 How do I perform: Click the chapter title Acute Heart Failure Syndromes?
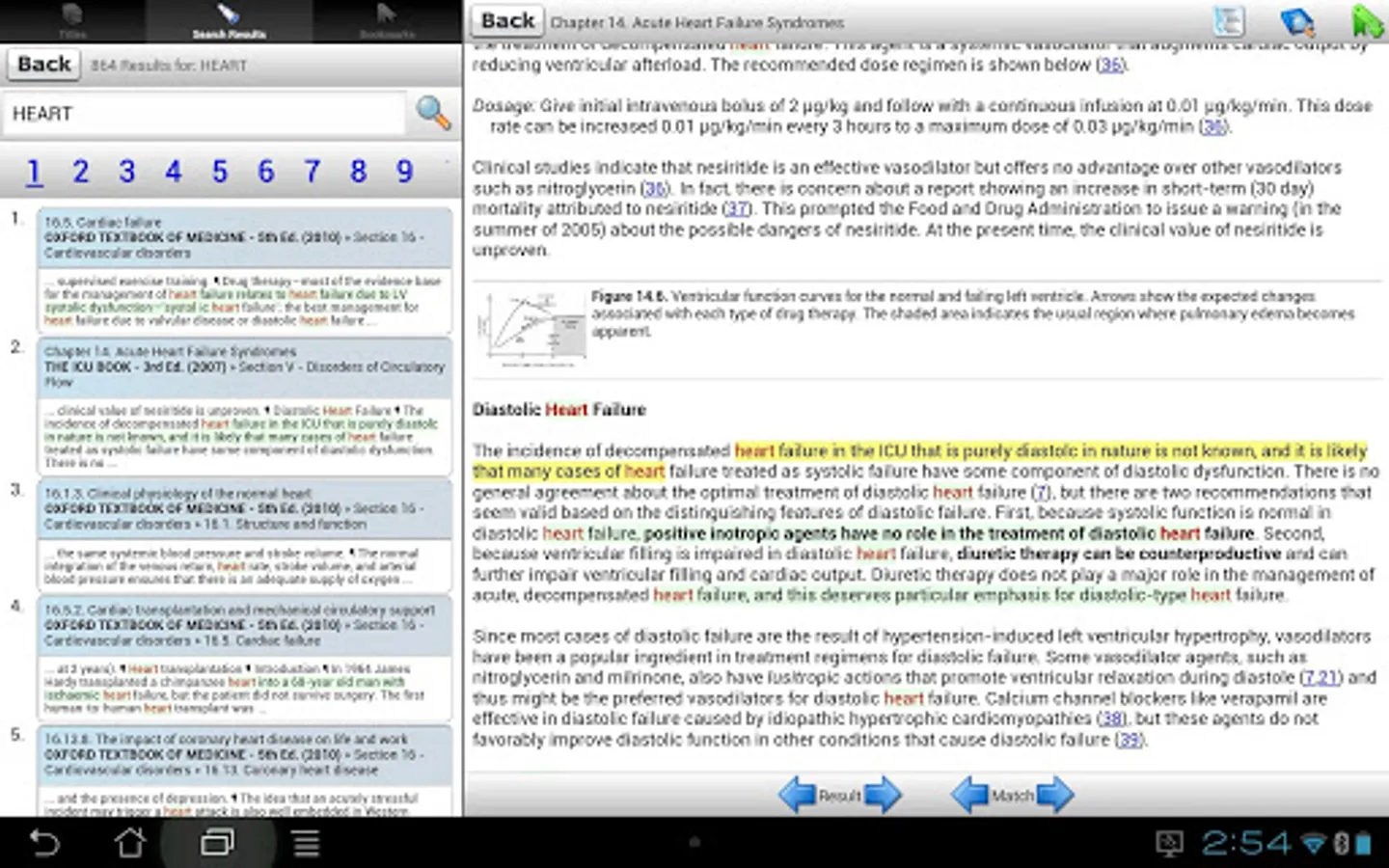coord(696,22)
